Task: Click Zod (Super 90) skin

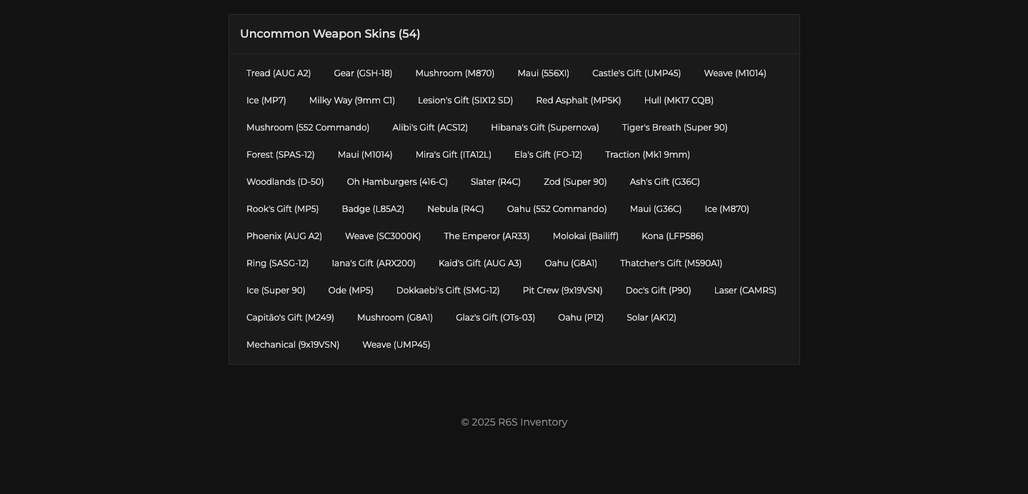Action: pos(575,182)
